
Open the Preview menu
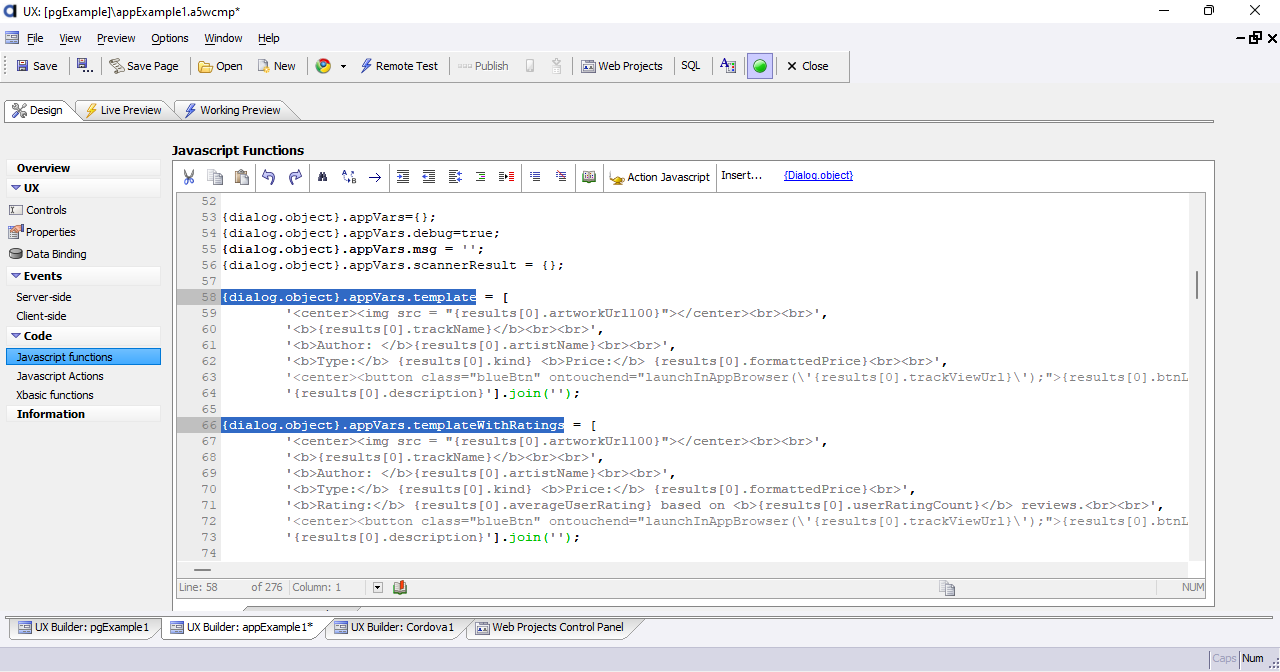click(x=116, y=38)
